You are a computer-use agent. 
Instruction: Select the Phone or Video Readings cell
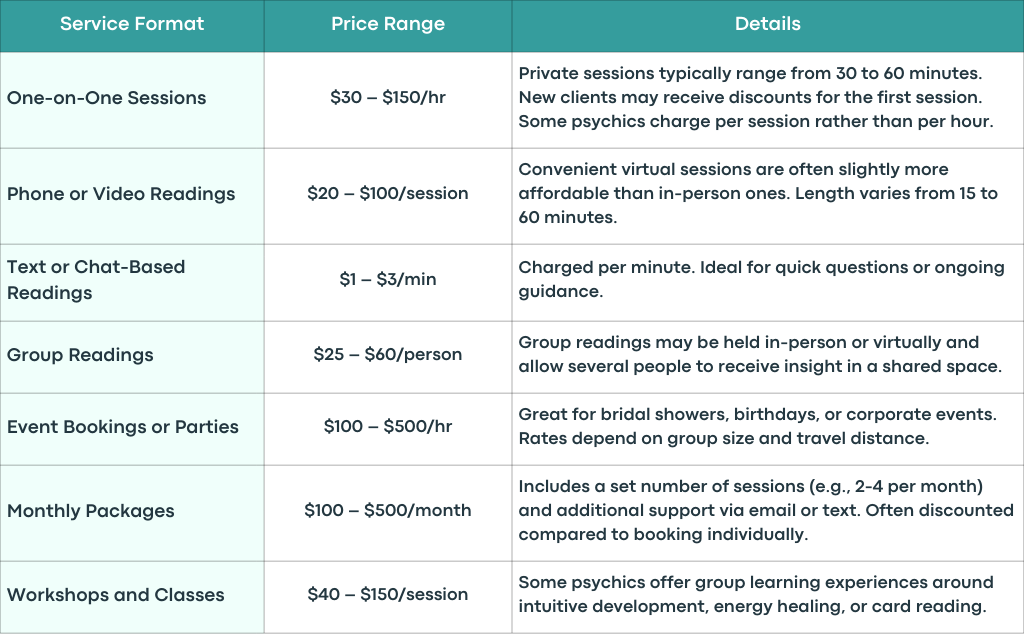[132, 196]
